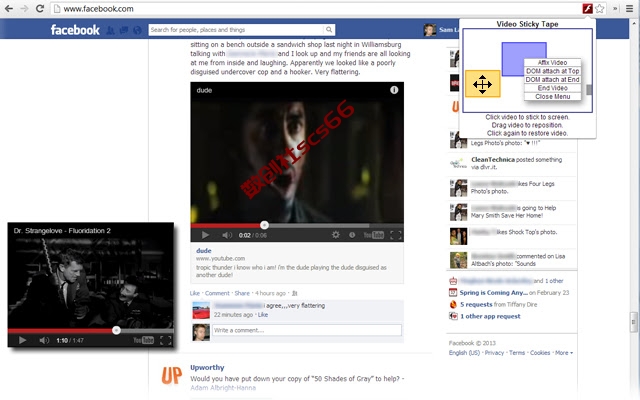Click the address bar showing www.facebook.com
This screenshot has height=400, width=640.
(x=316, y=9)
